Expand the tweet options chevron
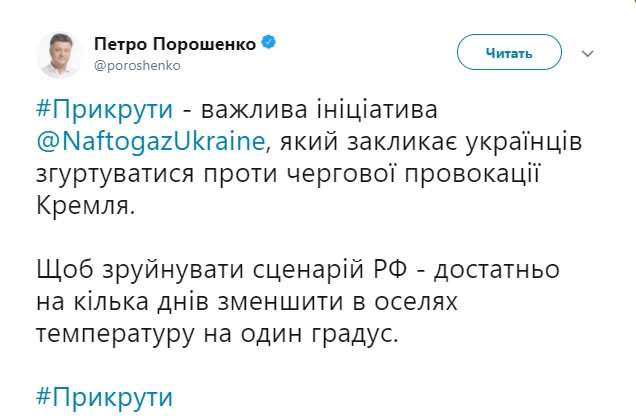Image resolution: width=636 pixels, height=416 pixels. pos(588,51)
